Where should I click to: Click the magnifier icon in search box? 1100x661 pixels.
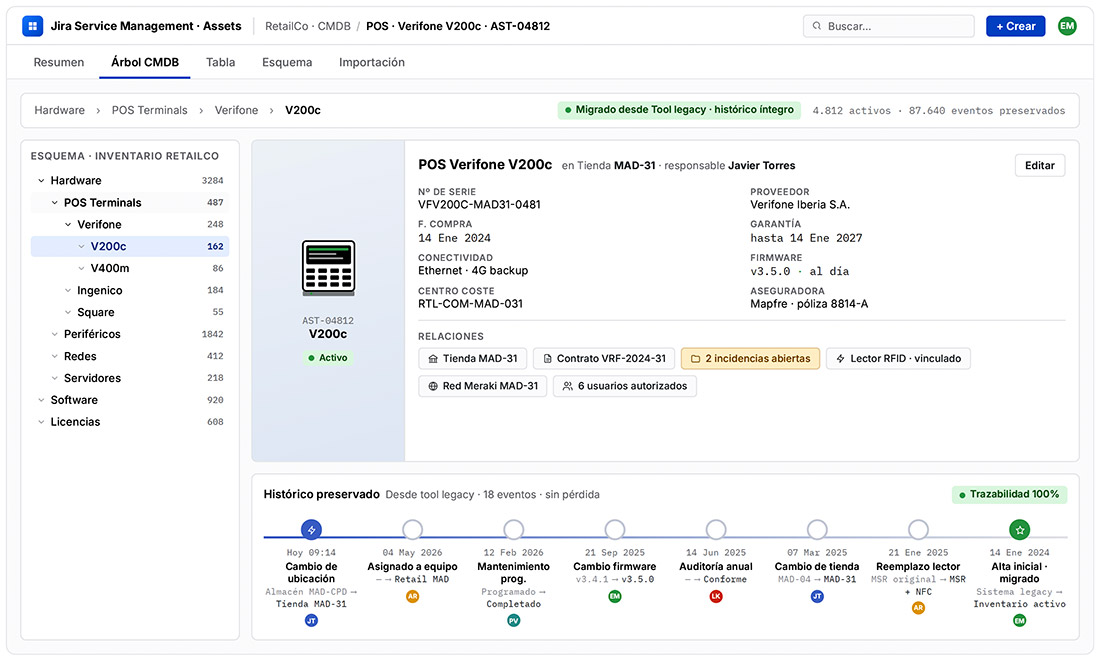[x=817, y=26]
